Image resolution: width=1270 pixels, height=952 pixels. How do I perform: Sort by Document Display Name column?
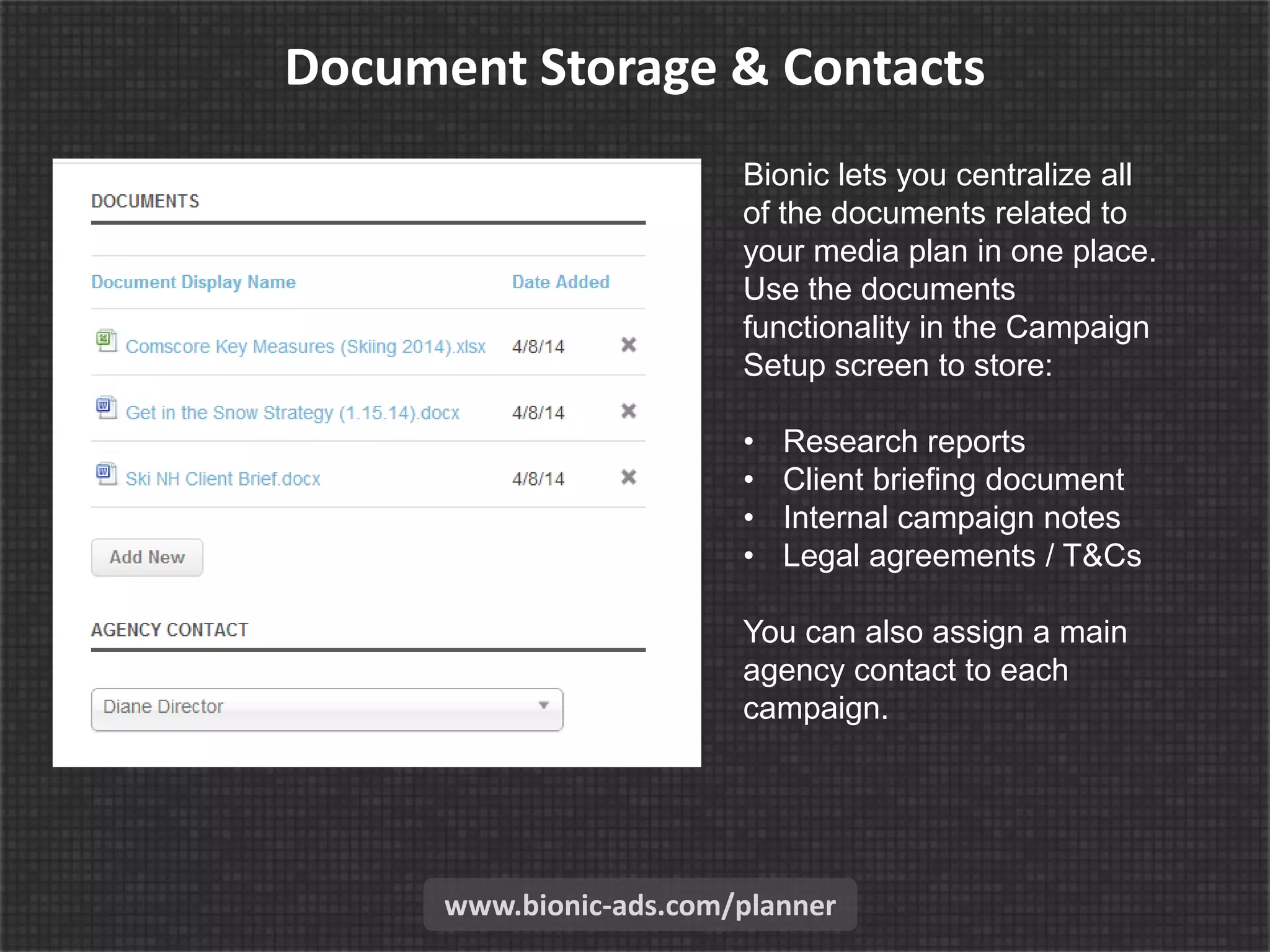click(x=193, y=282)
